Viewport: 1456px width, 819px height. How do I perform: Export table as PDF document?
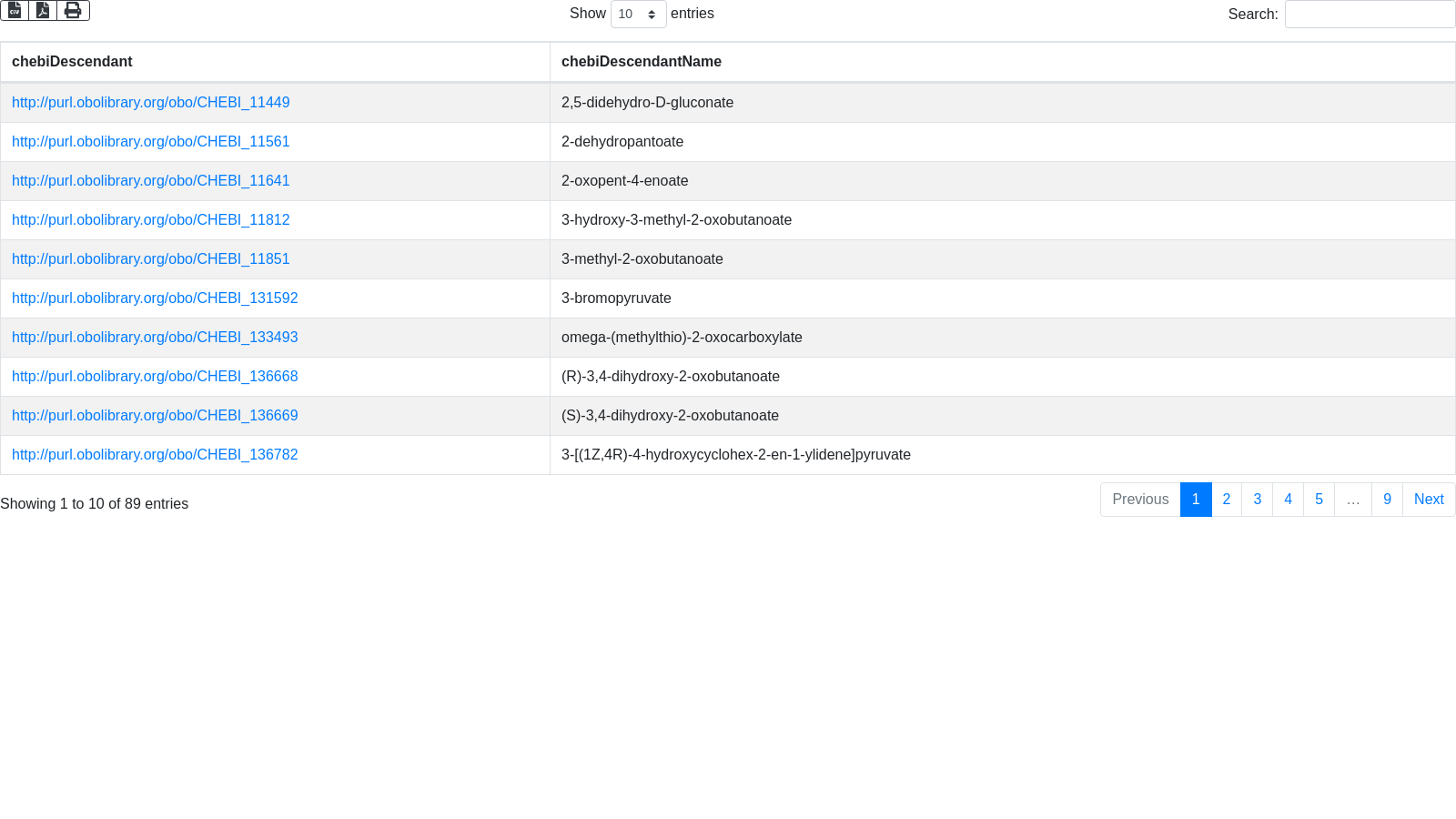pos(43,10)
